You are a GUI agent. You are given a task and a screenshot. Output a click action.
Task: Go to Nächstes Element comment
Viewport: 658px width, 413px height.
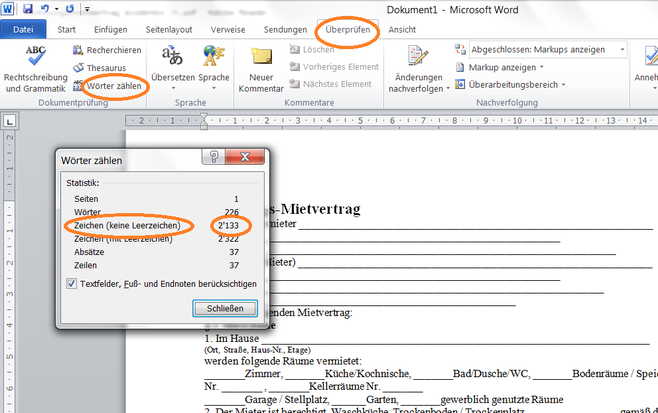coord(331,84)
